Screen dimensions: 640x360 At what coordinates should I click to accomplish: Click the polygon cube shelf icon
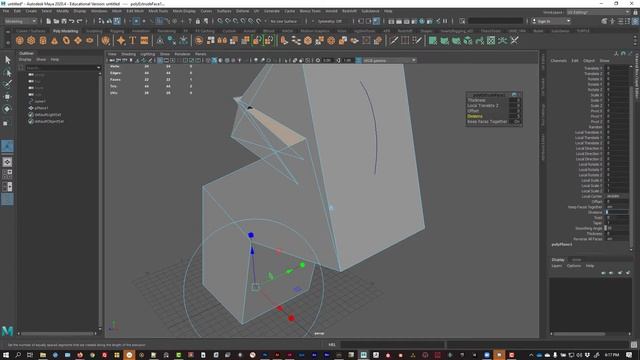(31, 40)
